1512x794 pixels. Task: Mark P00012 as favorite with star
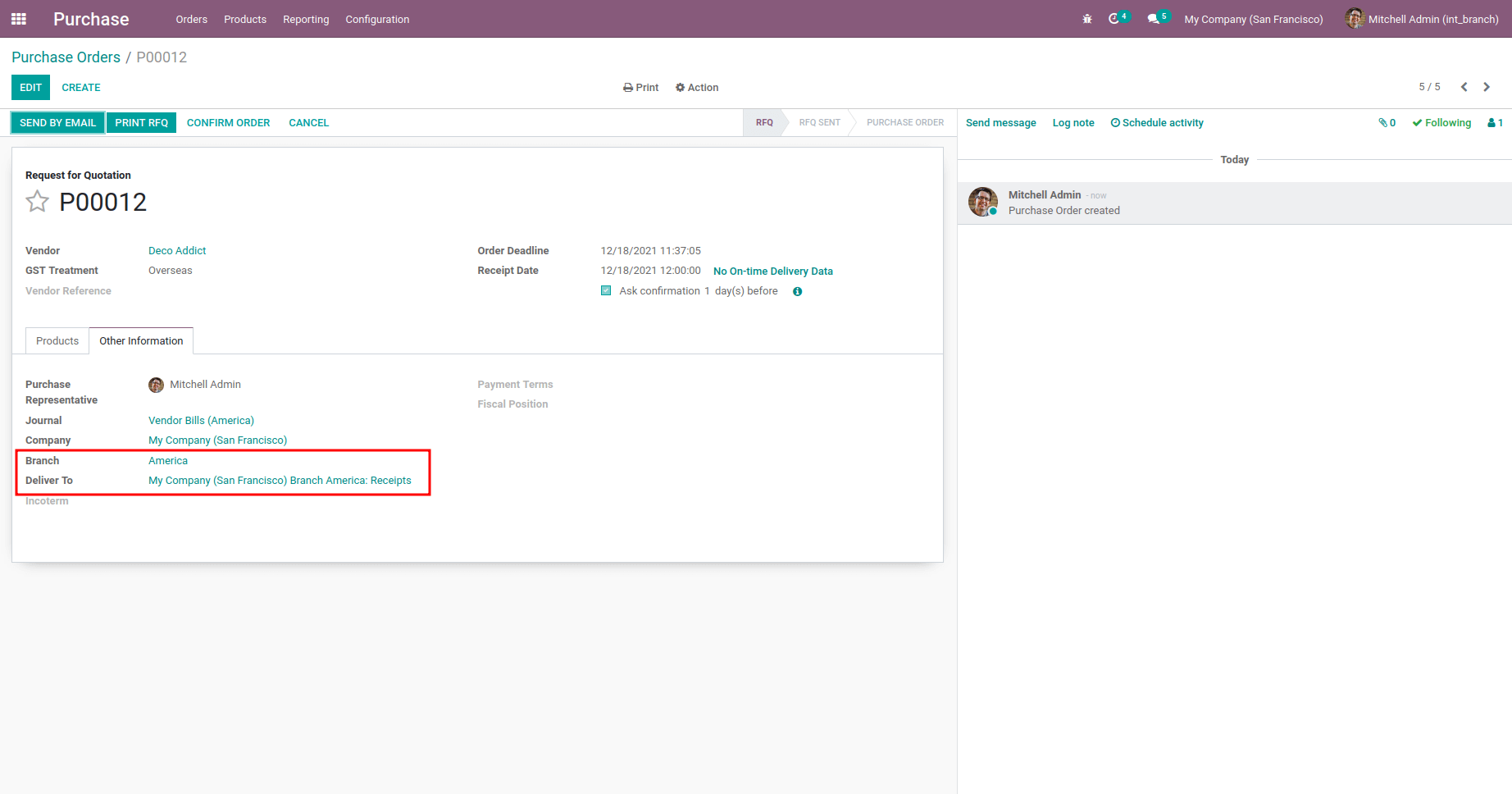(x=37, y=202)
